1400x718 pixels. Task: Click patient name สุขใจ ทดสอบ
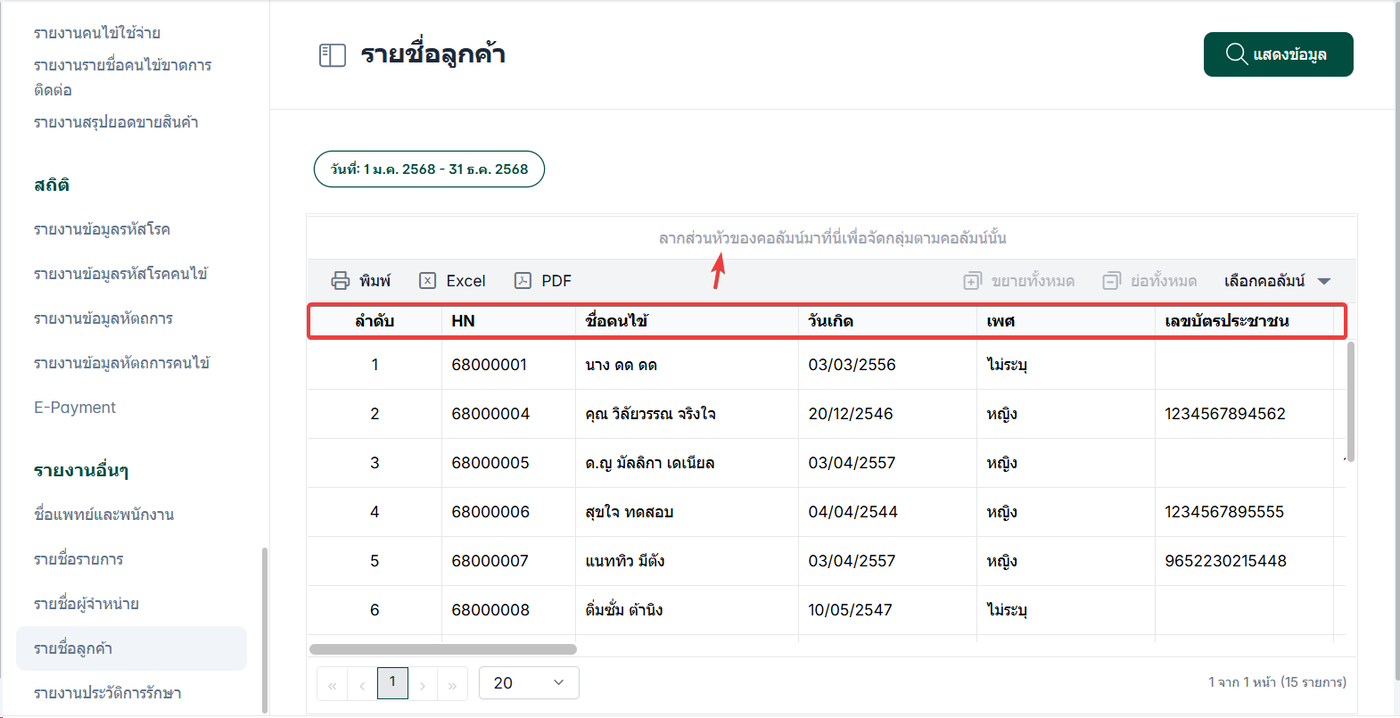629,512
